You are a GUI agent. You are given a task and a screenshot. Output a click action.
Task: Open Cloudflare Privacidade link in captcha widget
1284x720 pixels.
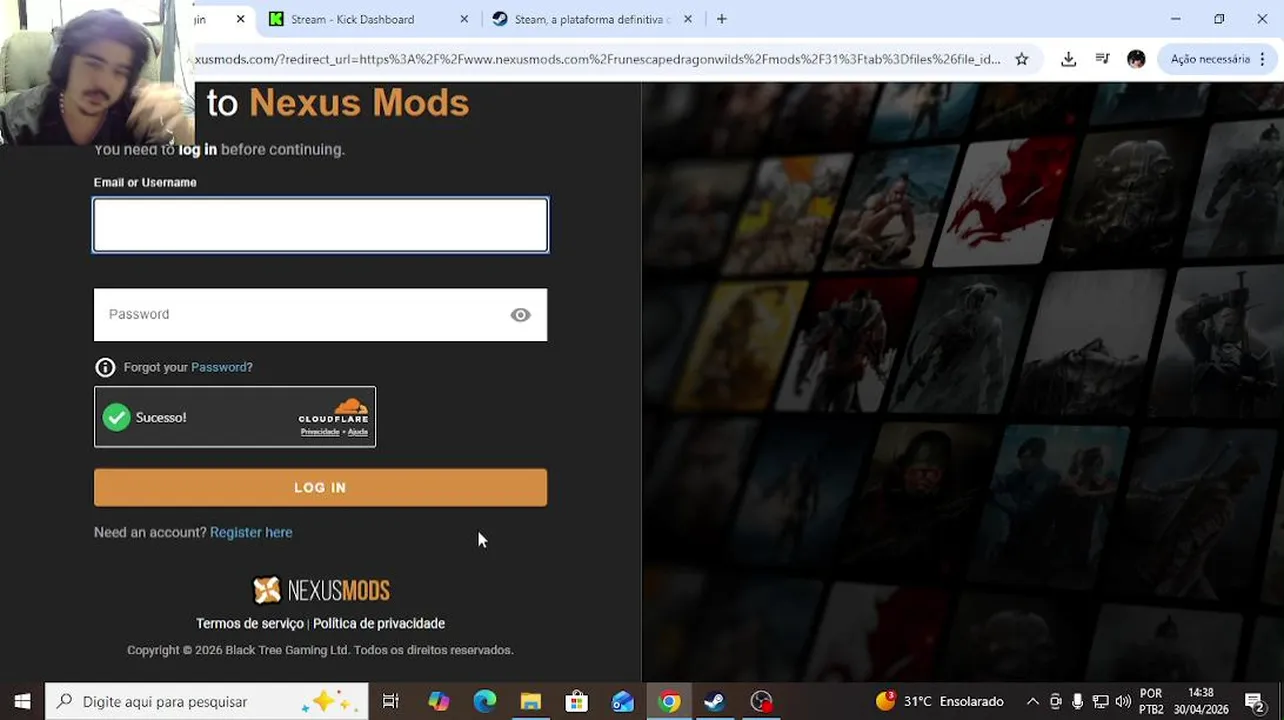coord(320,432)
